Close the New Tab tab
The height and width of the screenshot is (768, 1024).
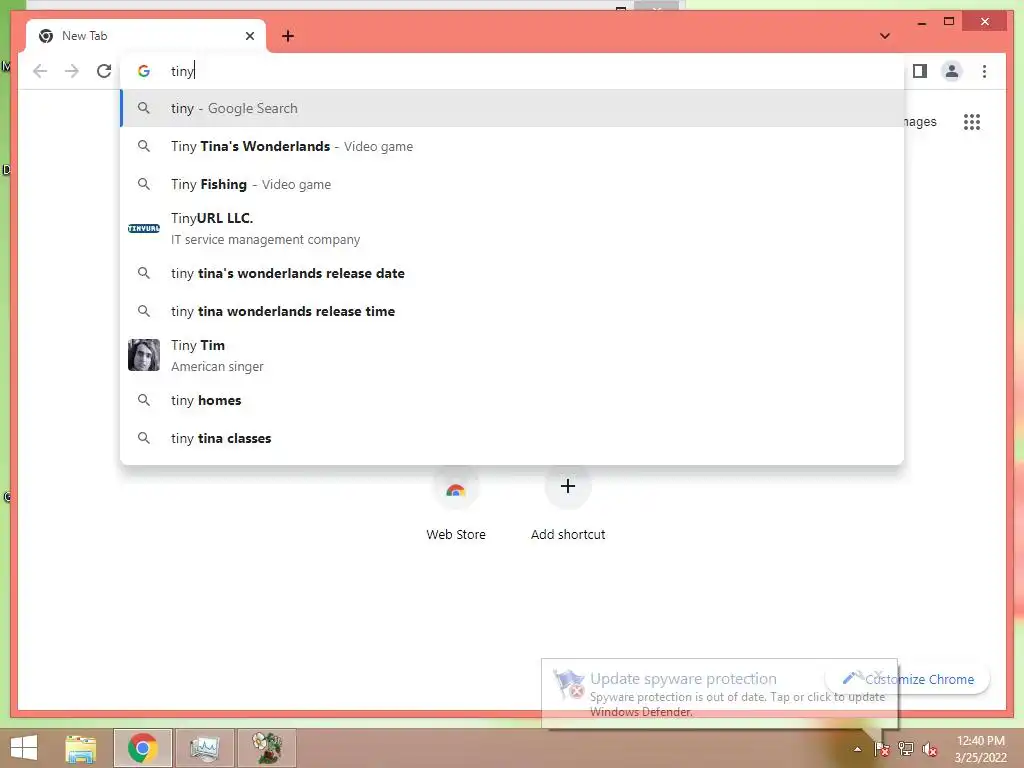(249, 36)
